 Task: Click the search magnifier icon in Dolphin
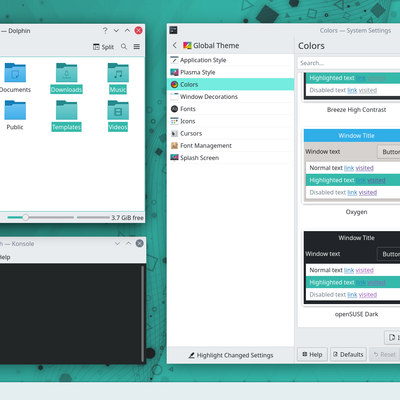tap(124, 47)
